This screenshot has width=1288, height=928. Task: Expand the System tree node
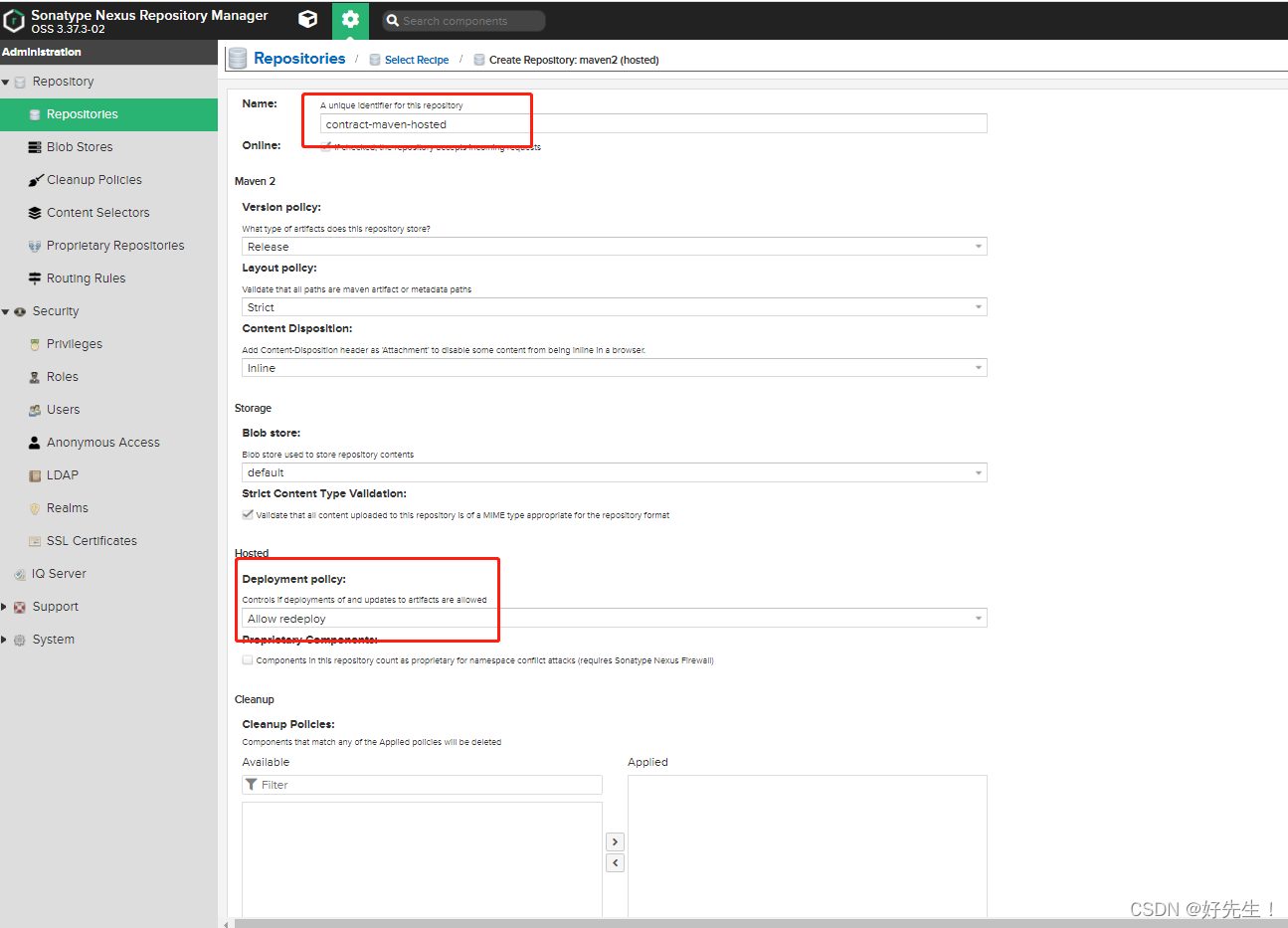[5, 640]
